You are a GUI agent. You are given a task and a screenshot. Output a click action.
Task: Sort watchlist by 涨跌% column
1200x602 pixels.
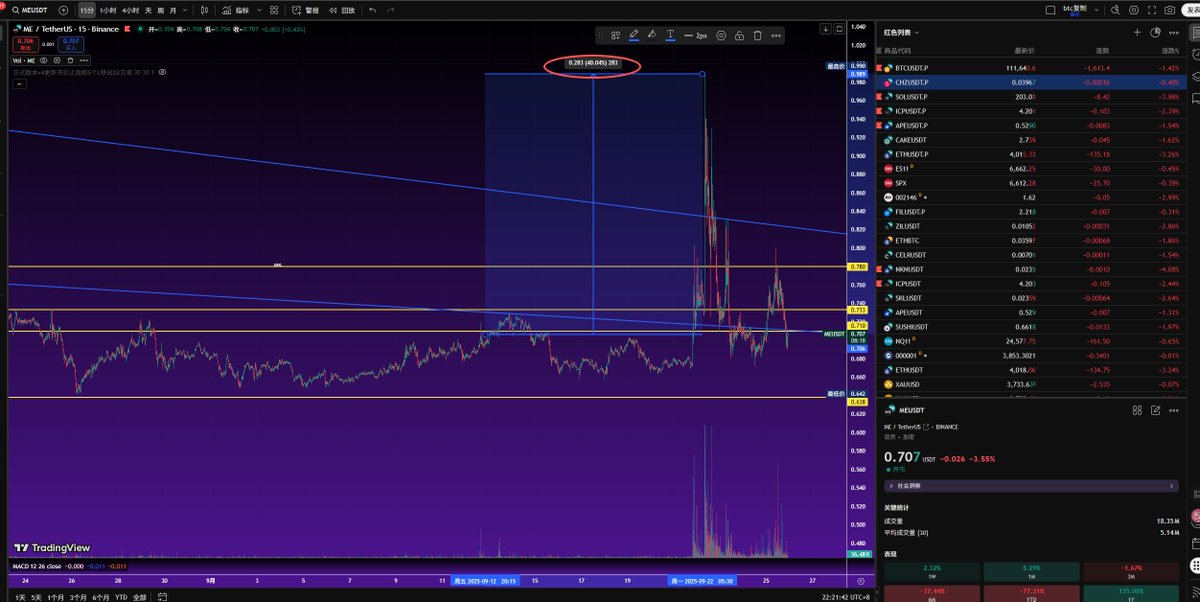[1169, 49]
